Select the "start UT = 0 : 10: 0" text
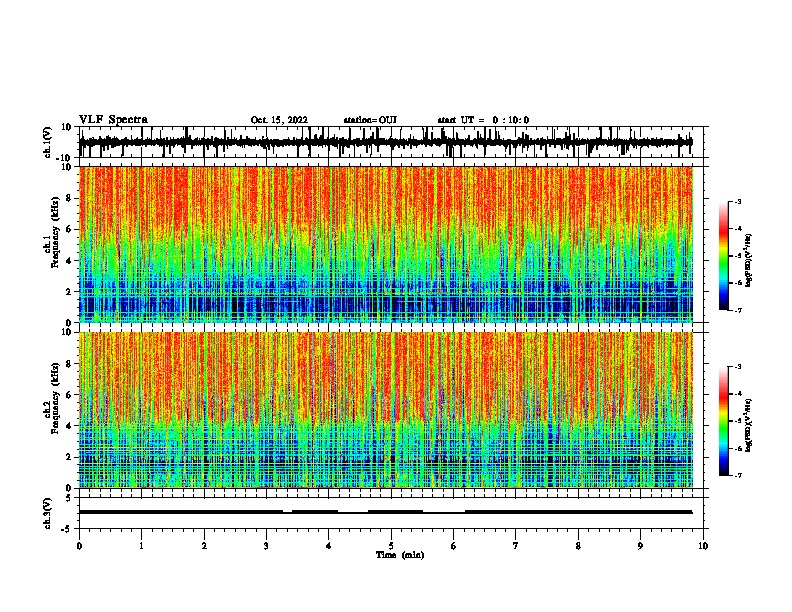The height and width of the screenshot is (612, 792). pos(483,120)
